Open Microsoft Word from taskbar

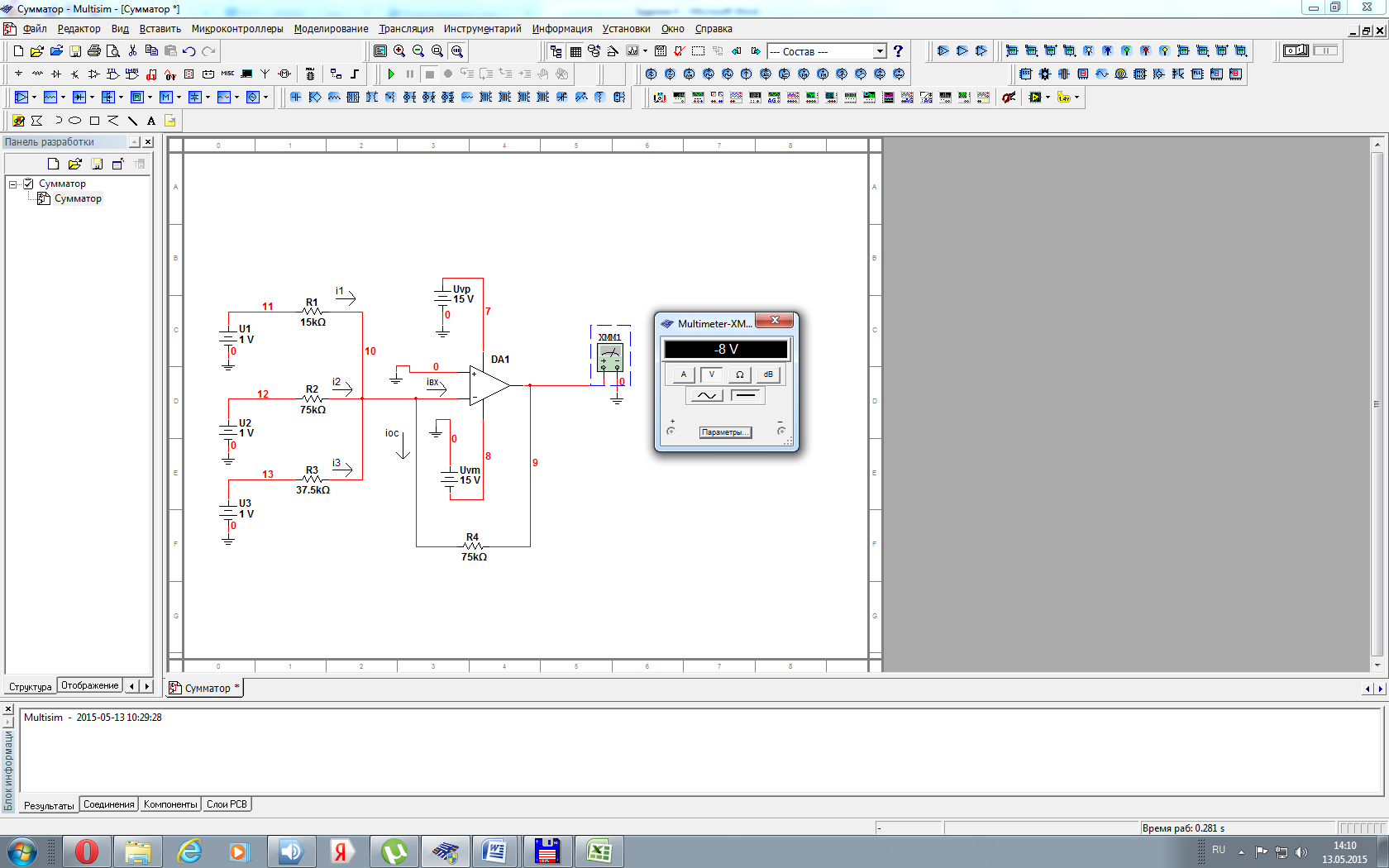494,851
